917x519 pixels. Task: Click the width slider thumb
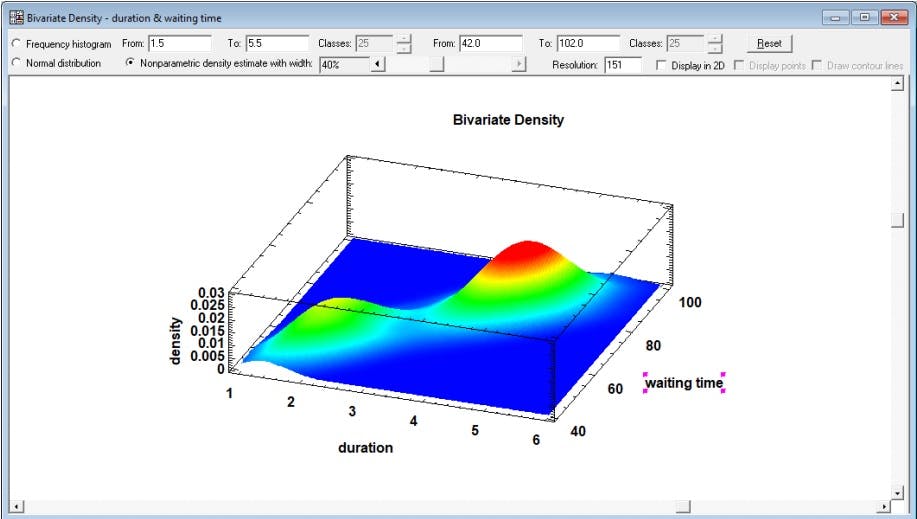click(x=437, y=64)
